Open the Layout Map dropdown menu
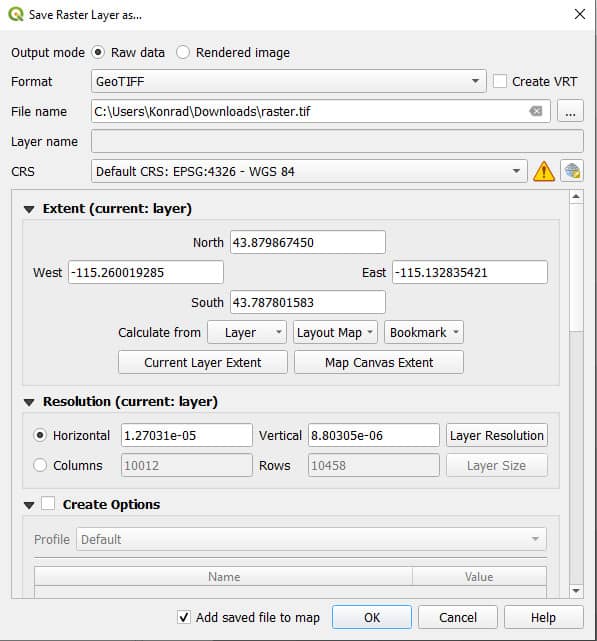 [x=335, y=332]
